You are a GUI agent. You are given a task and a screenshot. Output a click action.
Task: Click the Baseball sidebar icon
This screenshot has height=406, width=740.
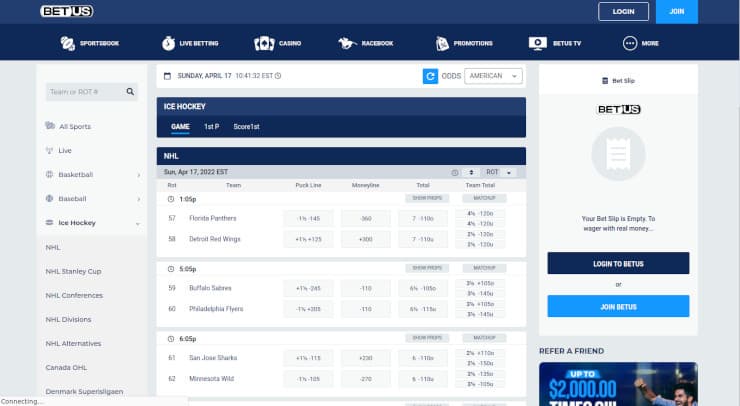point(49,199)
